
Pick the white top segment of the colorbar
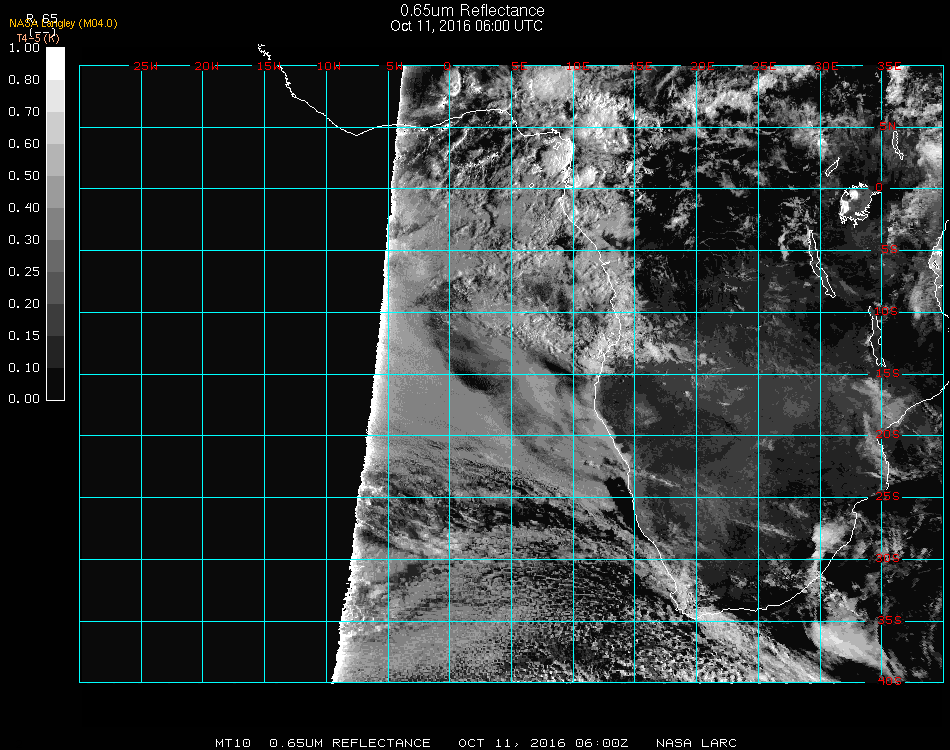point(56,62)
